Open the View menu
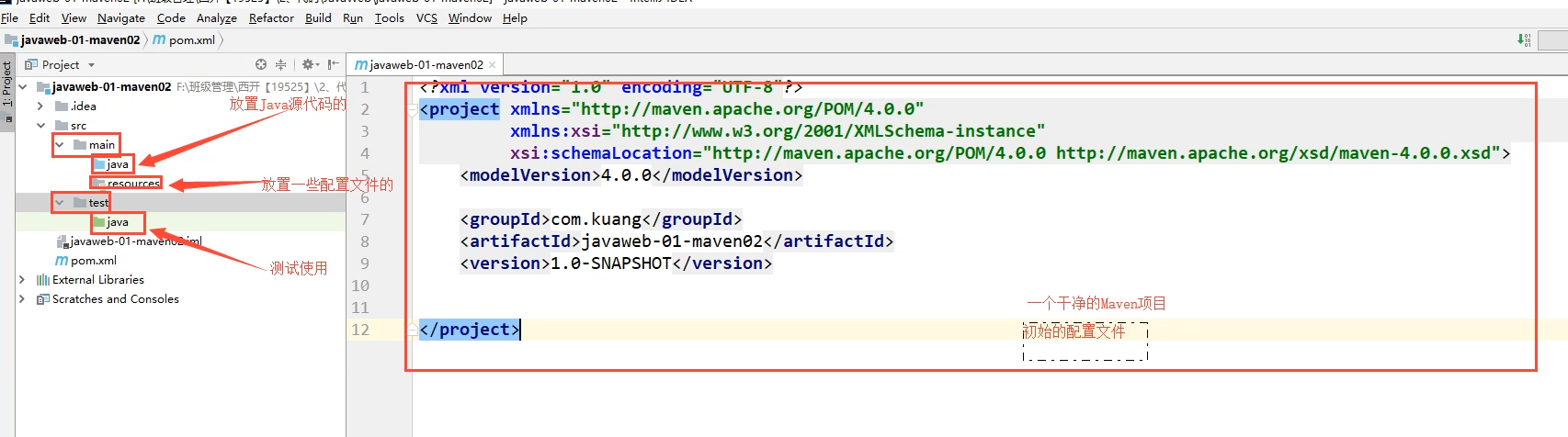The height and width of the screenshot is (437, 1568). 74,17
